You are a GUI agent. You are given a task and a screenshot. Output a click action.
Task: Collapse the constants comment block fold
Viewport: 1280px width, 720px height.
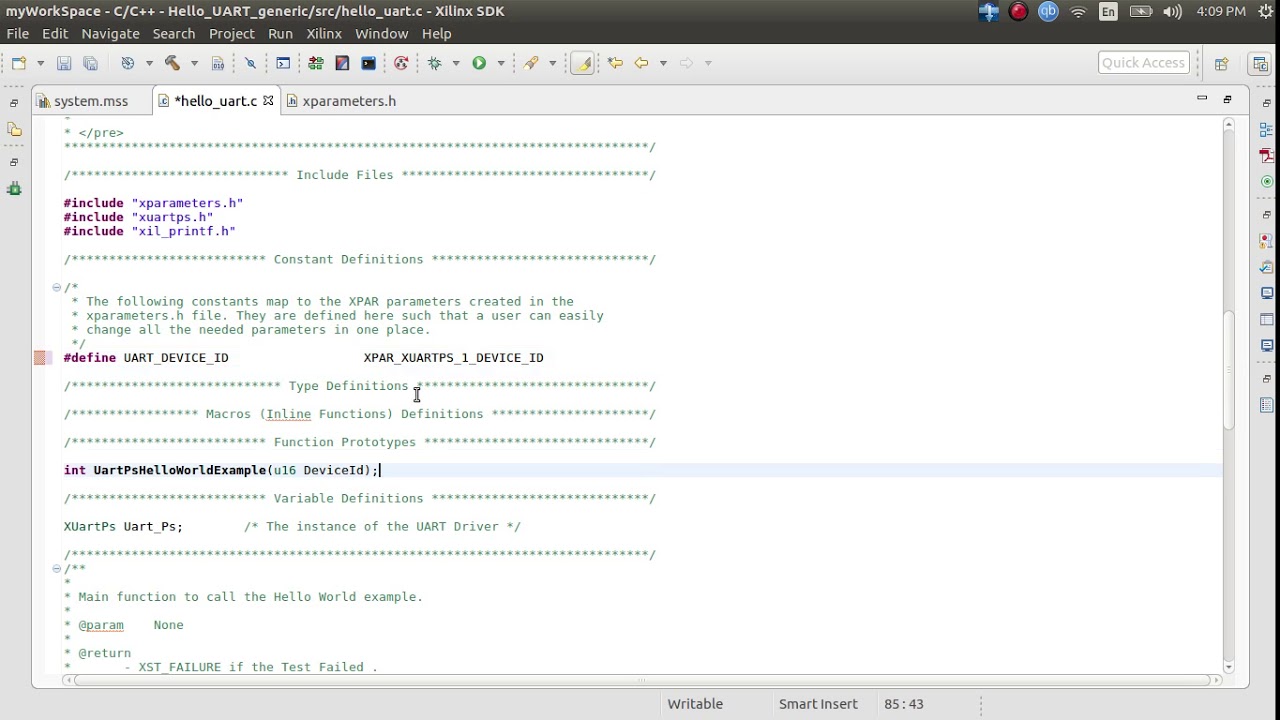click(56, 287)
